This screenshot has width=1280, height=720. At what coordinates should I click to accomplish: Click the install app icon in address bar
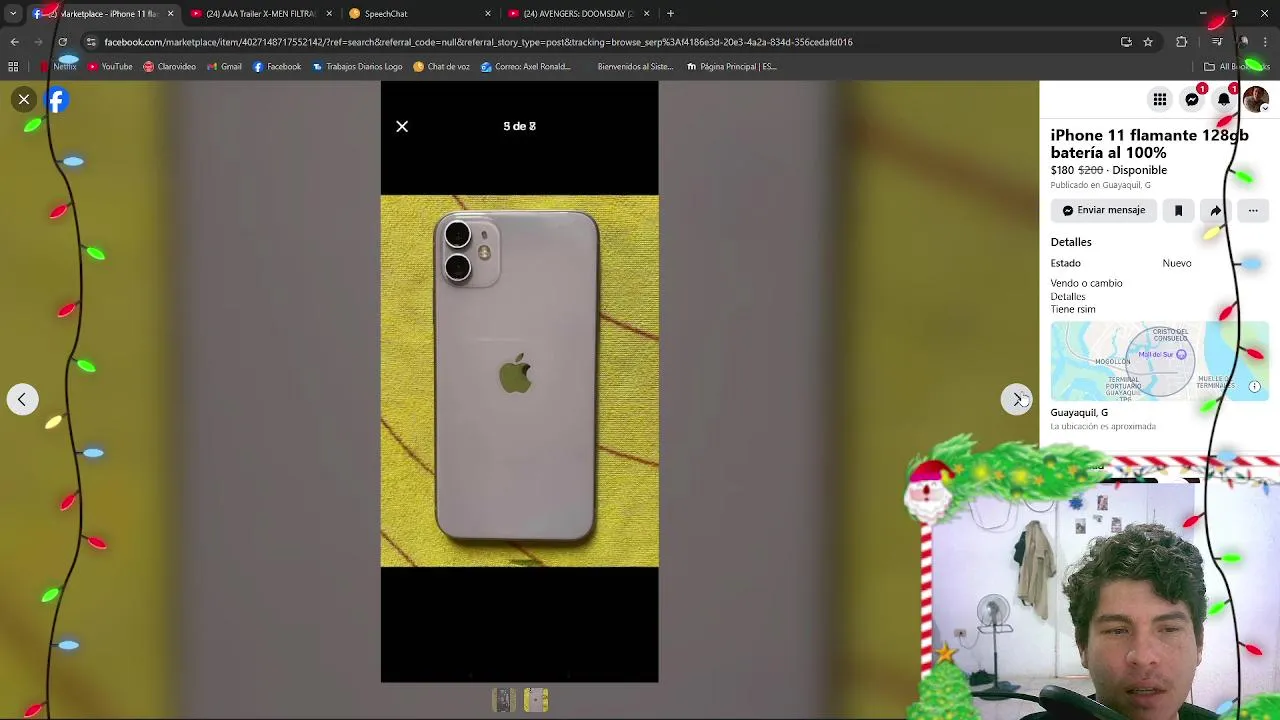coord(1126,42)
